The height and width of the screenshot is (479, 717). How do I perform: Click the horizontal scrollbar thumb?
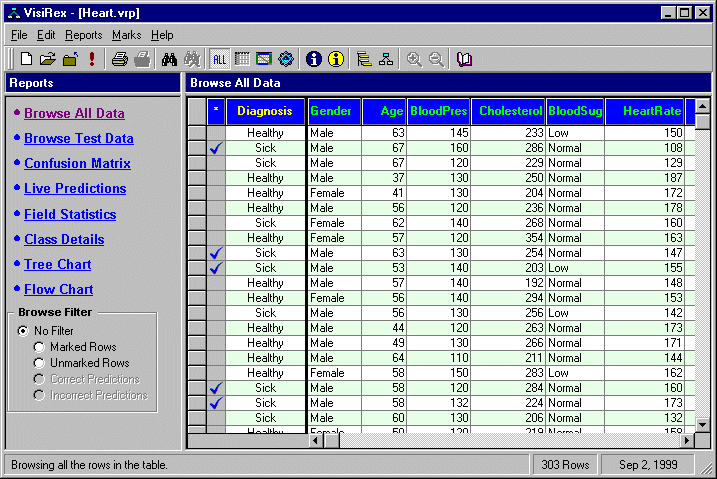(332, 441)
